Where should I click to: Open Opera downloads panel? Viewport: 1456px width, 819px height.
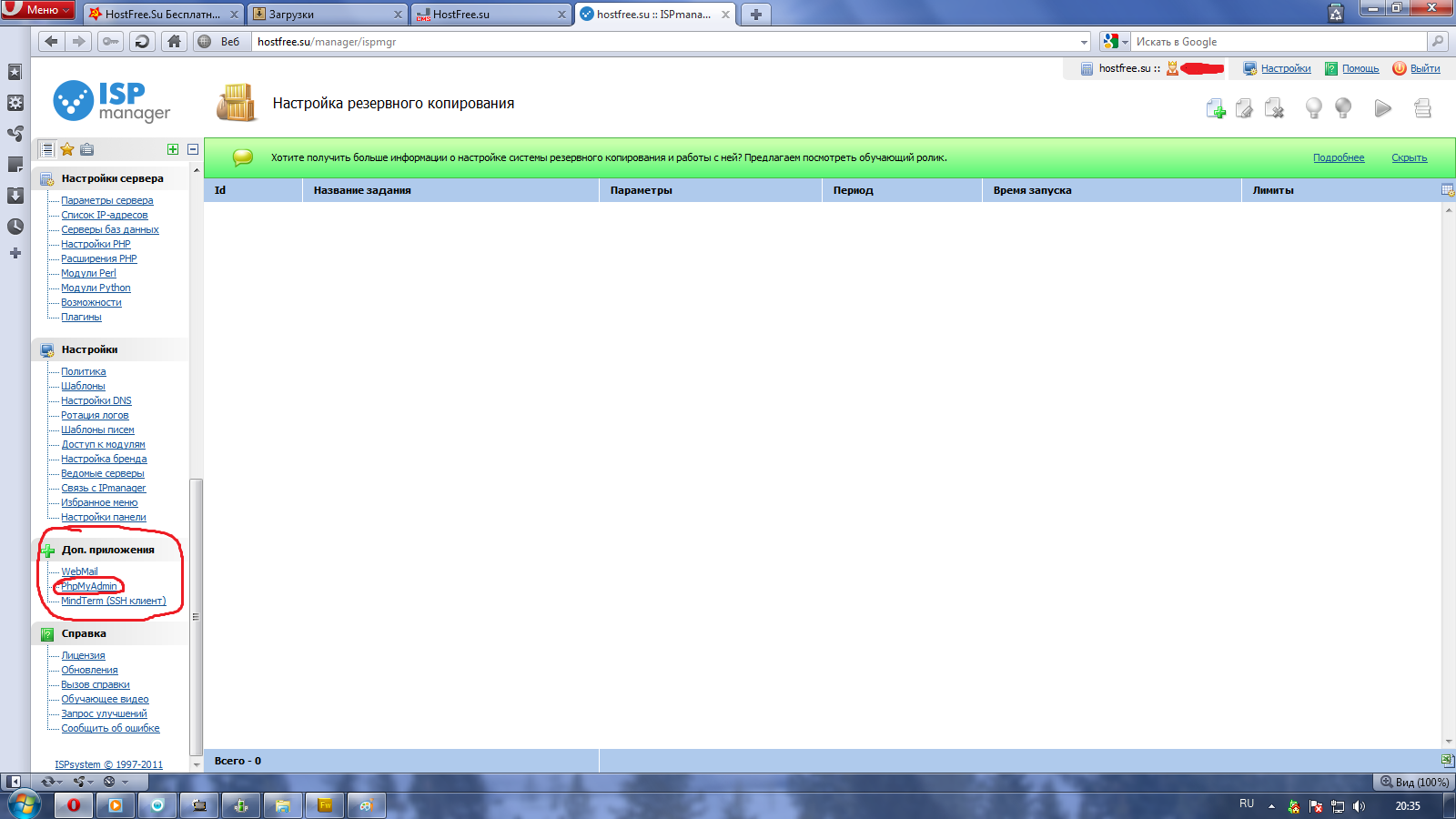15,196
